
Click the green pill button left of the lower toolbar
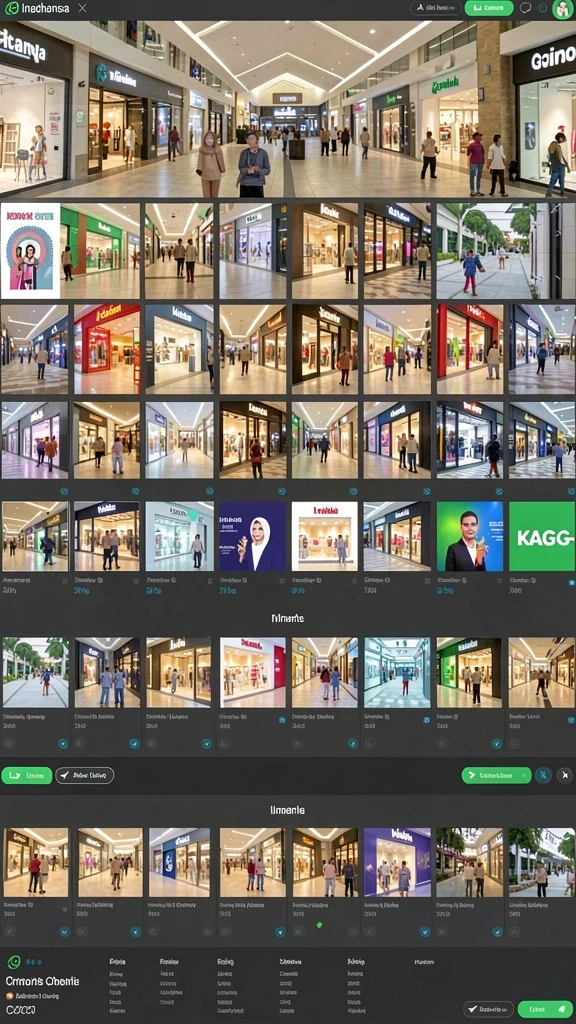tap(27, 775)
